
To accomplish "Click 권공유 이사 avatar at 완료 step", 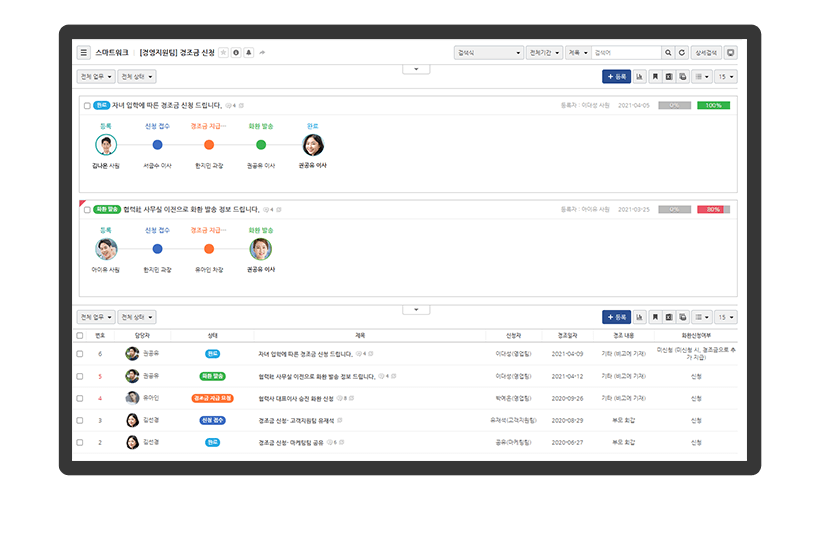I will click(313, 145).
